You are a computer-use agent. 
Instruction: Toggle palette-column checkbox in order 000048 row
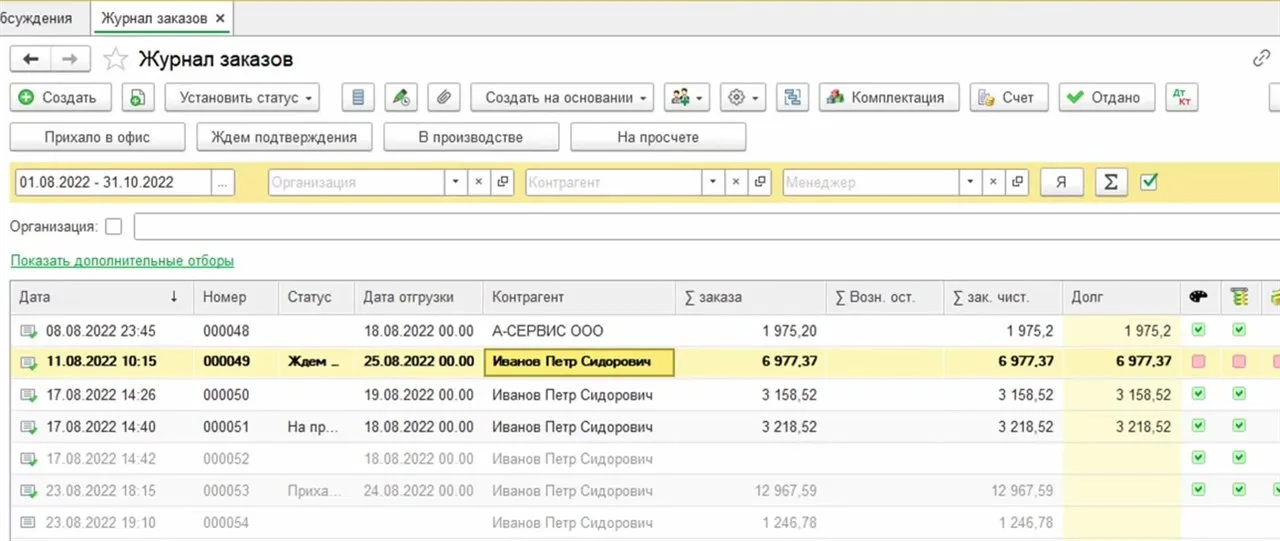coord(1198,330)
